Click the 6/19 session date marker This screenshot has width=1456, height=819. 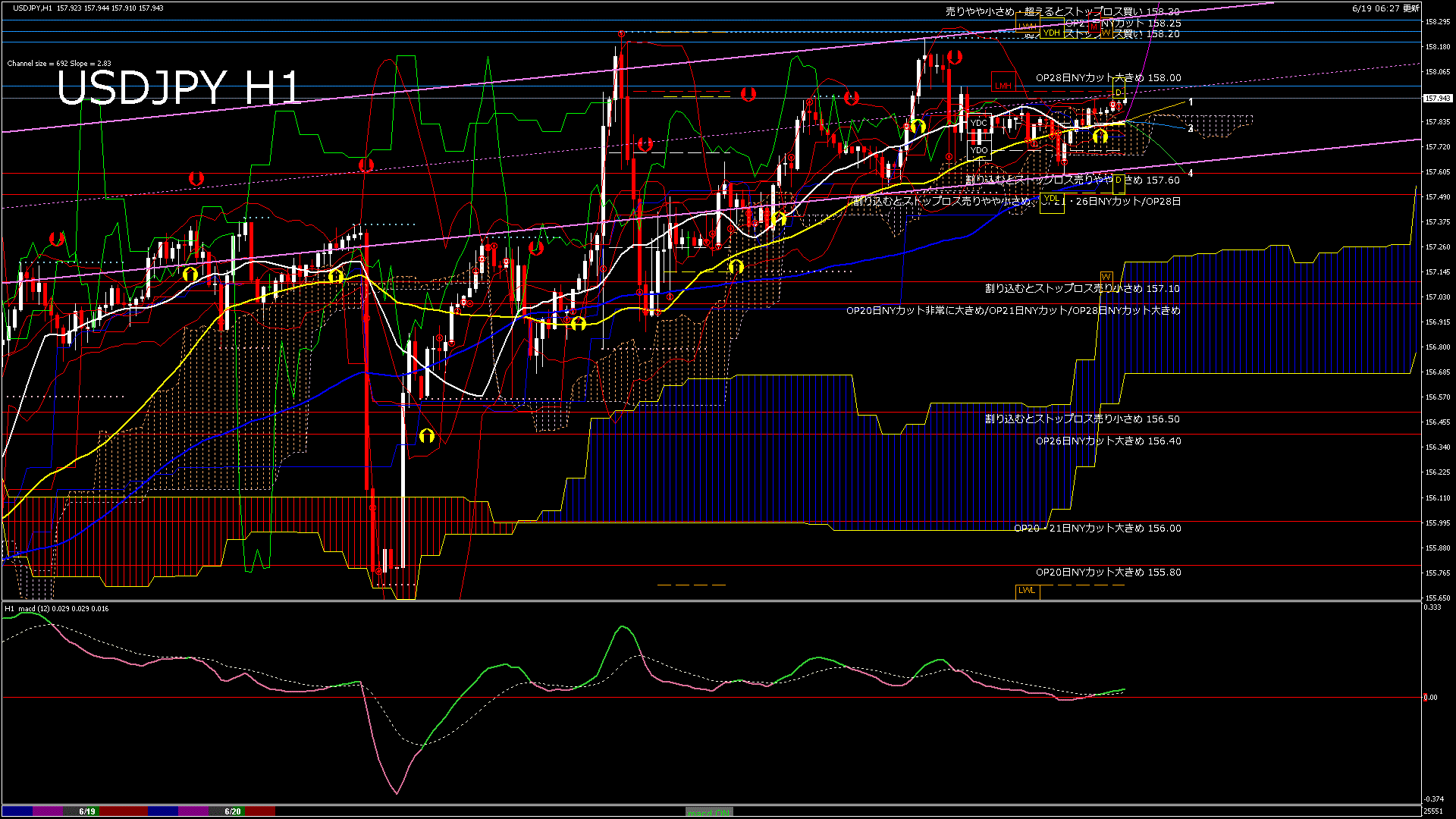click(87, 811)
